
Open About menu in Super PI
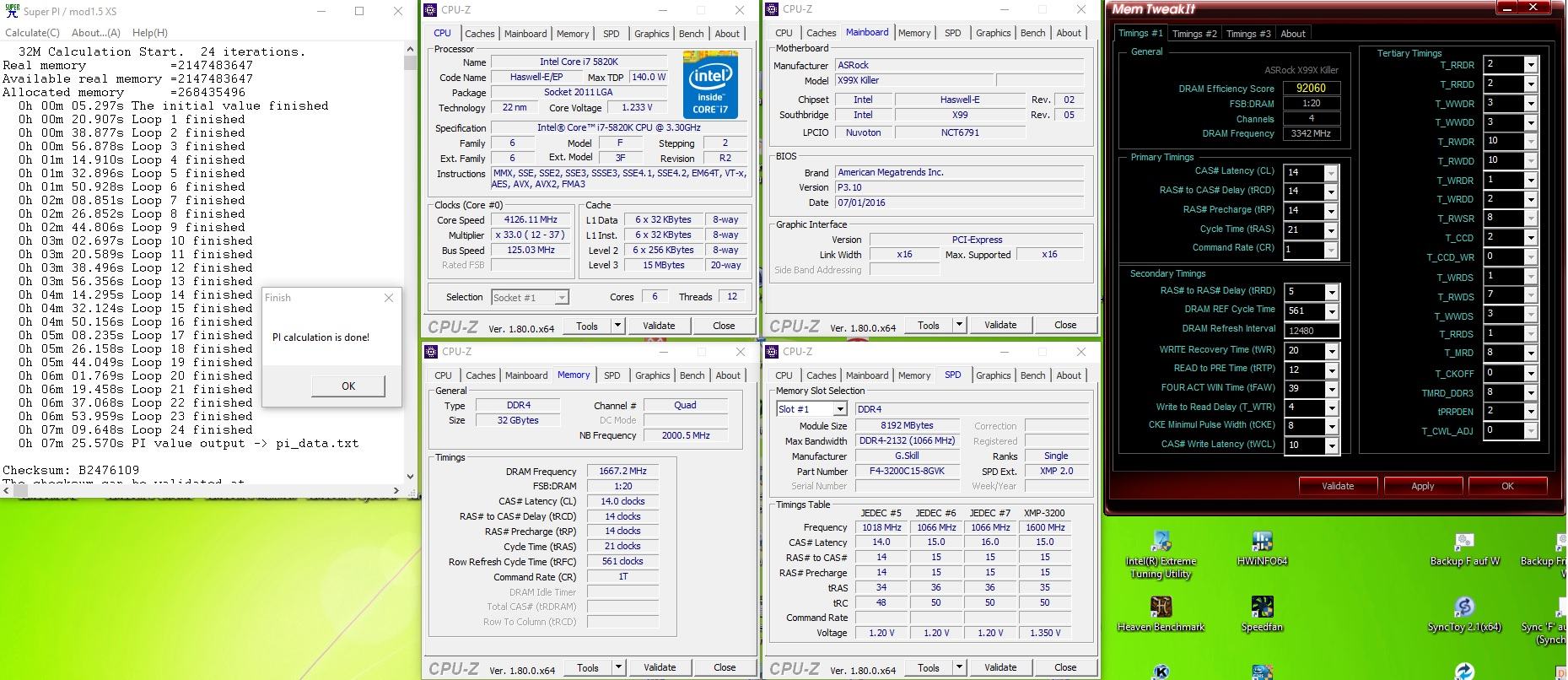click(x=96, y=33)
